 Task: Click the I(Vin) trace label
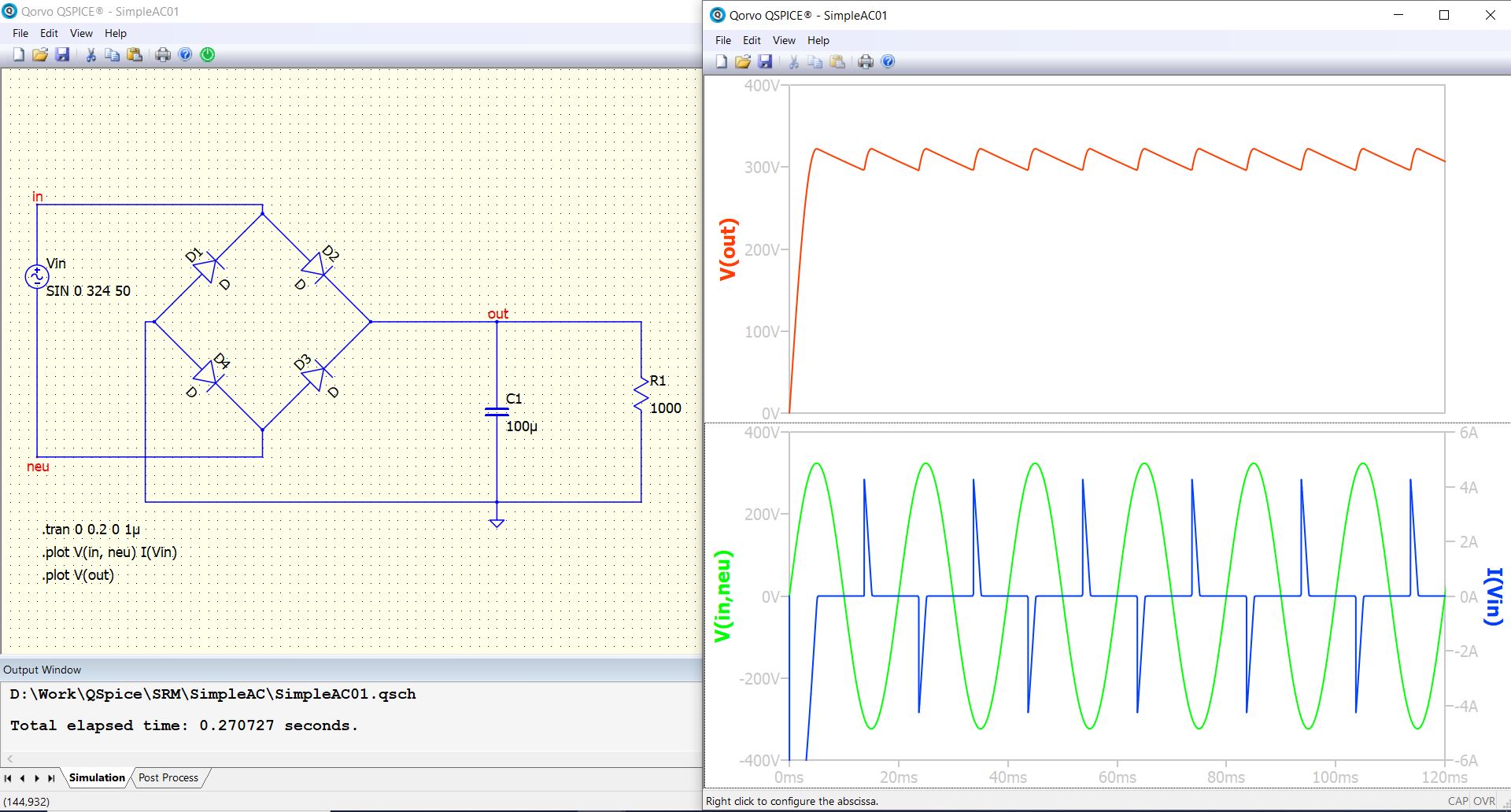click(1494, 596)
